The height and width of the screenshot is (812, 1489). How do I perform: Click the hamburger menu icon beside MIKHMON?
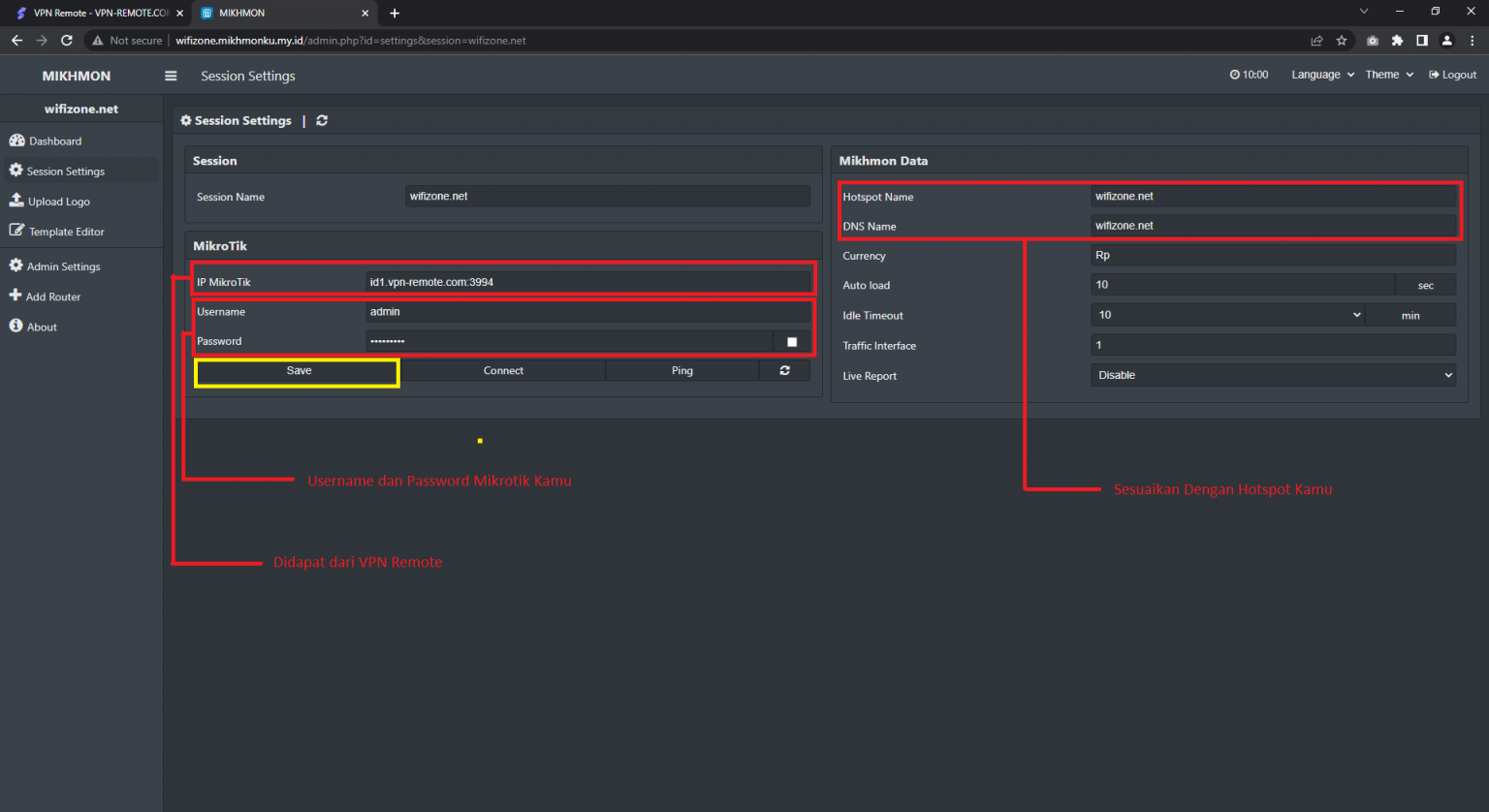(171, 76)
